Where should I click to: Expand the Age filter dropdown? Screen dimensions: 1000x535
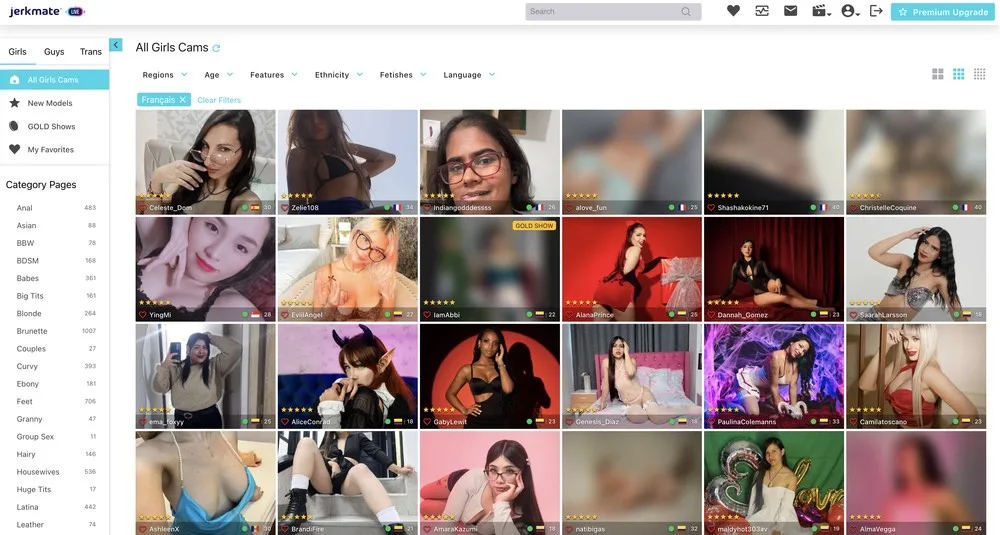218,75
